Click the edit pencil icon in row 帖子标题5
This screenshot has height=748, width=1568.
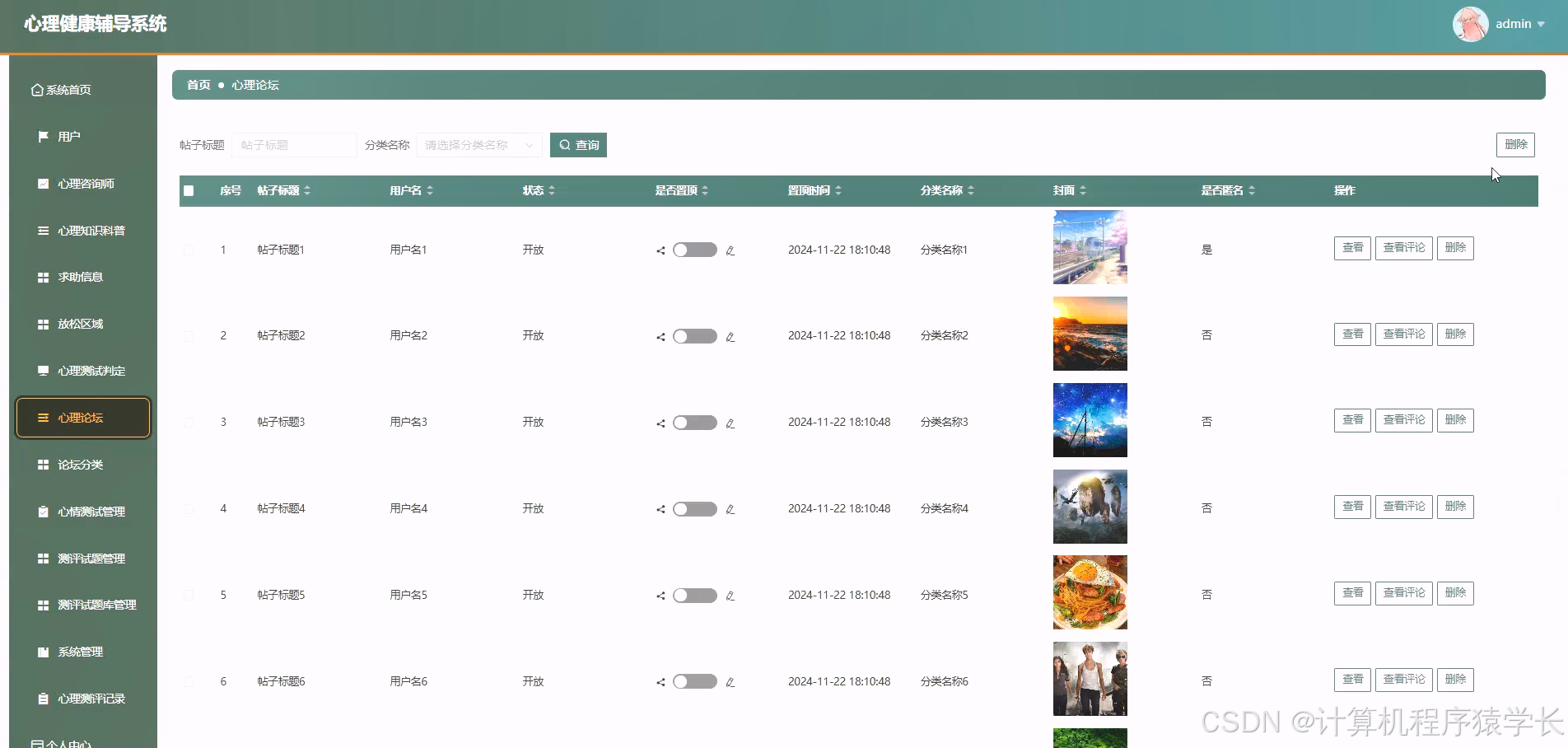[730, 596]
